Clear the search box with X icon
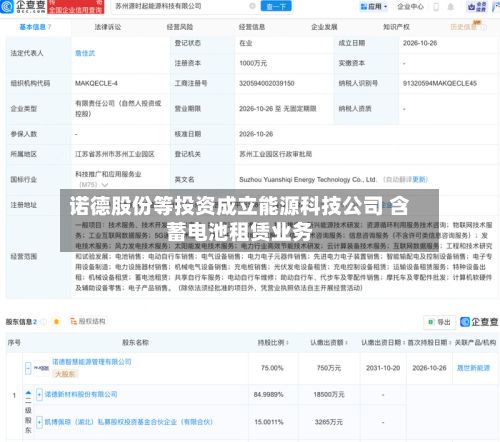The height and width of the screenshot is (442, 500). [252, 6]
